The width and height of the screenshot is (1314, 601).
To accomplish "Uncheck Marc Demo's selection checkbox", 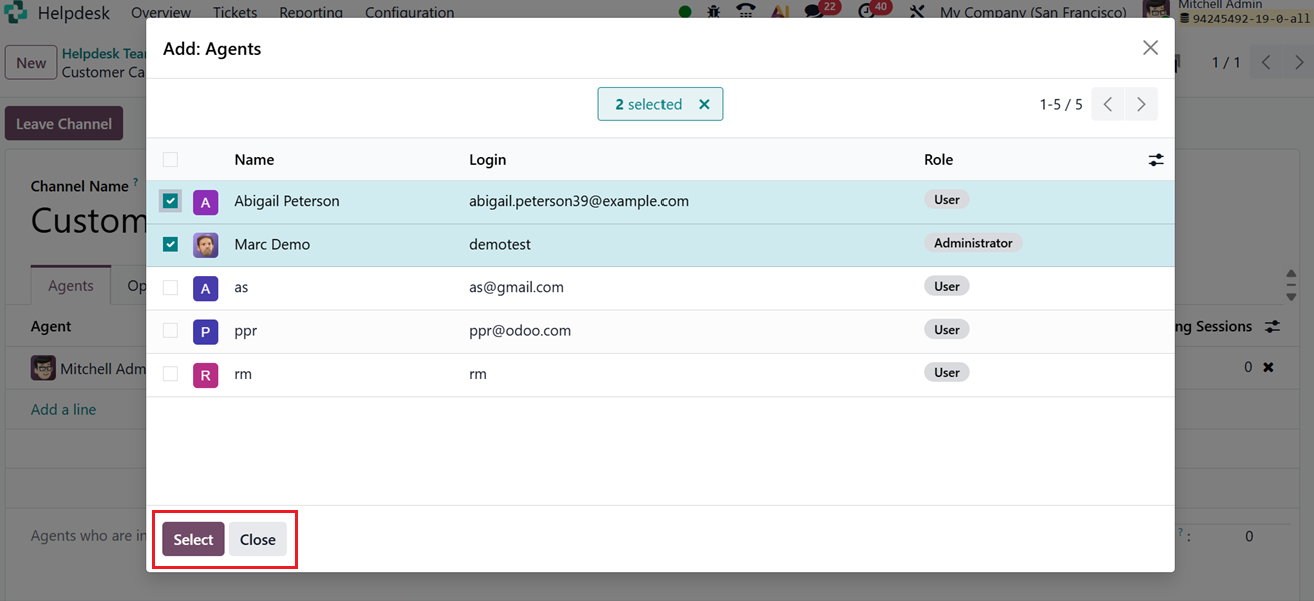I will (x=170, y=243).
